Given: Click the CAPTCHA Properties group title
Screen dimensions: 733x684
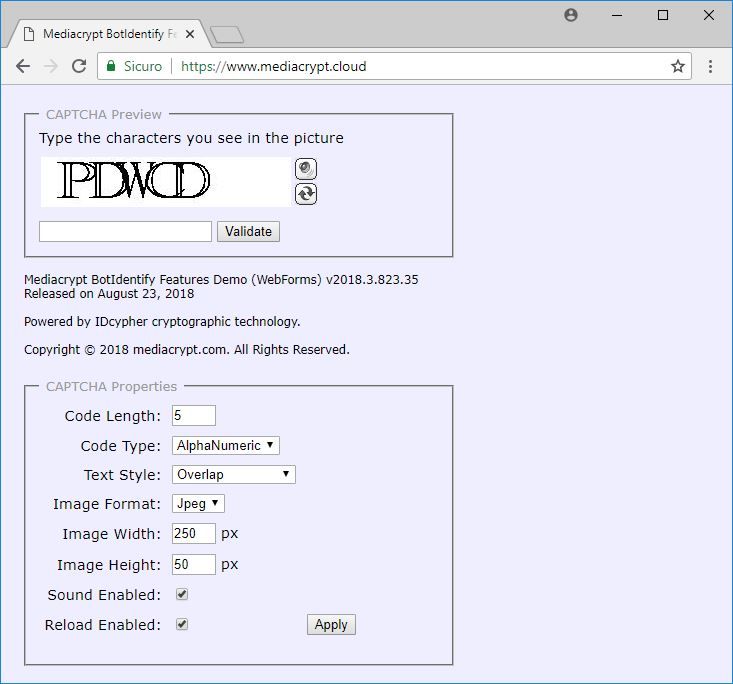Looking at the screenshot, I should coord(112,387).
